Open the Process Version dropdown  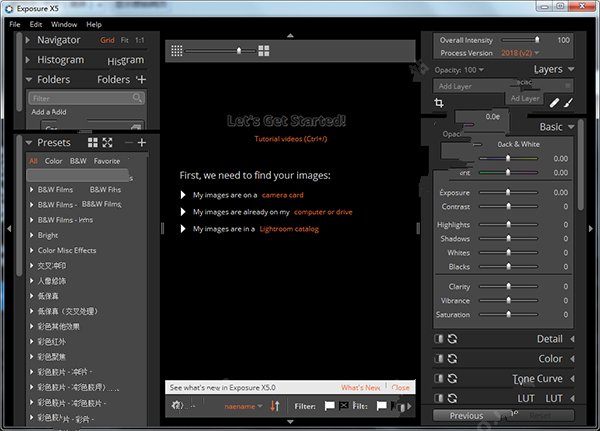pyautogui.click(x=520, y=53)
